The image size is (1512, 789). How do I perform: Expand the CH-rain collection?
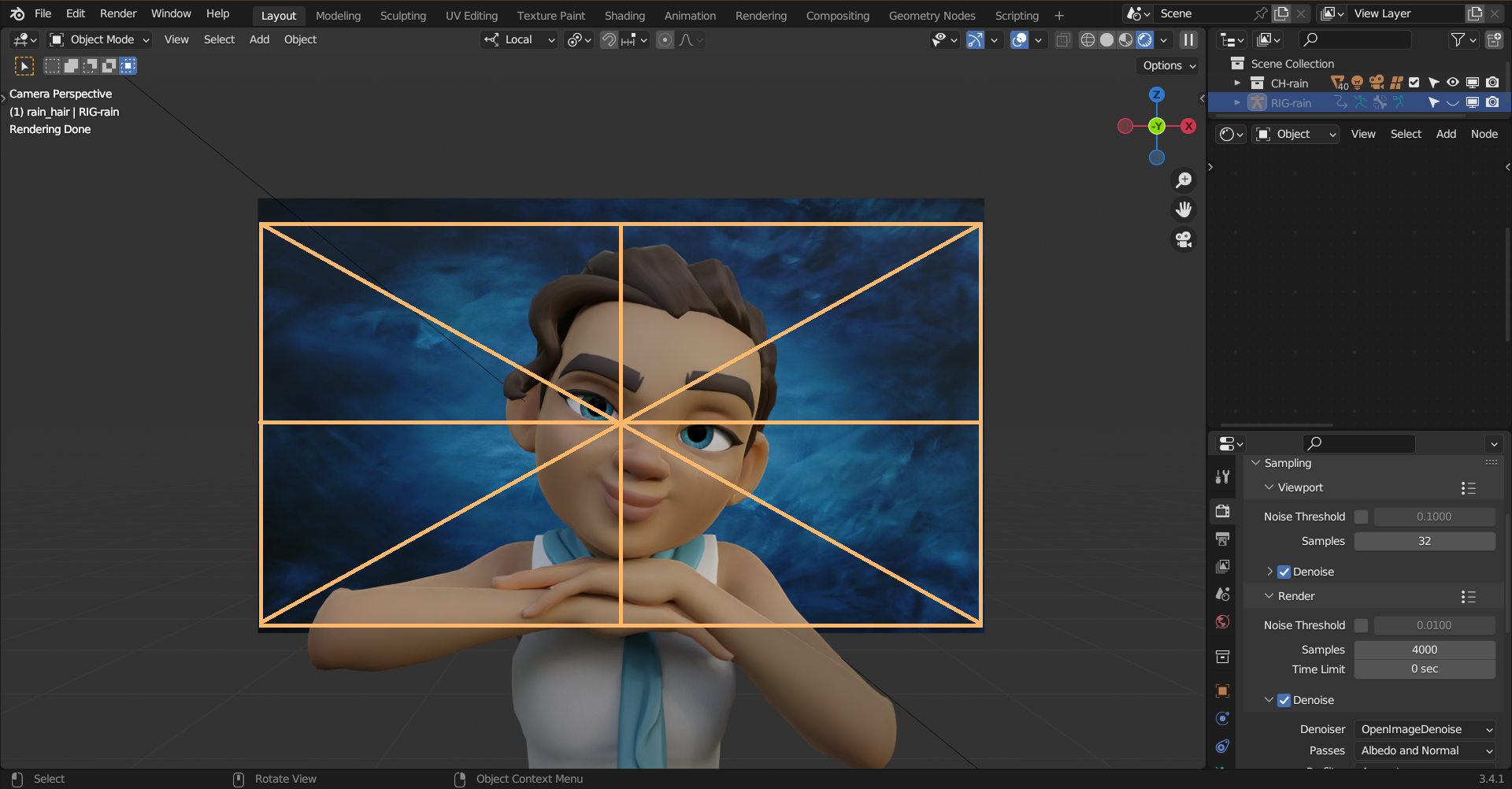[x=1237, y=83]
